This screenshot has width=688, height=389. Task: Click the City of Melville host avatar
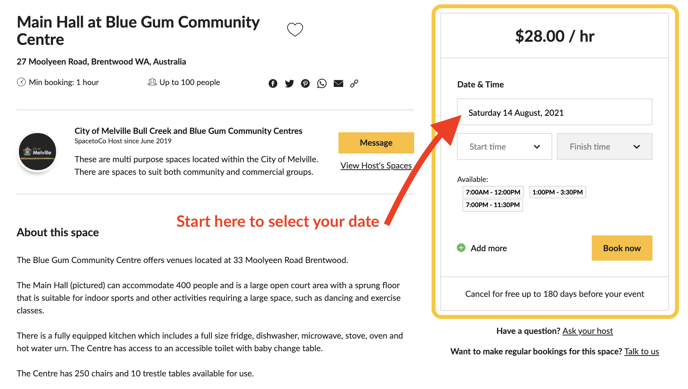[37, 152]
